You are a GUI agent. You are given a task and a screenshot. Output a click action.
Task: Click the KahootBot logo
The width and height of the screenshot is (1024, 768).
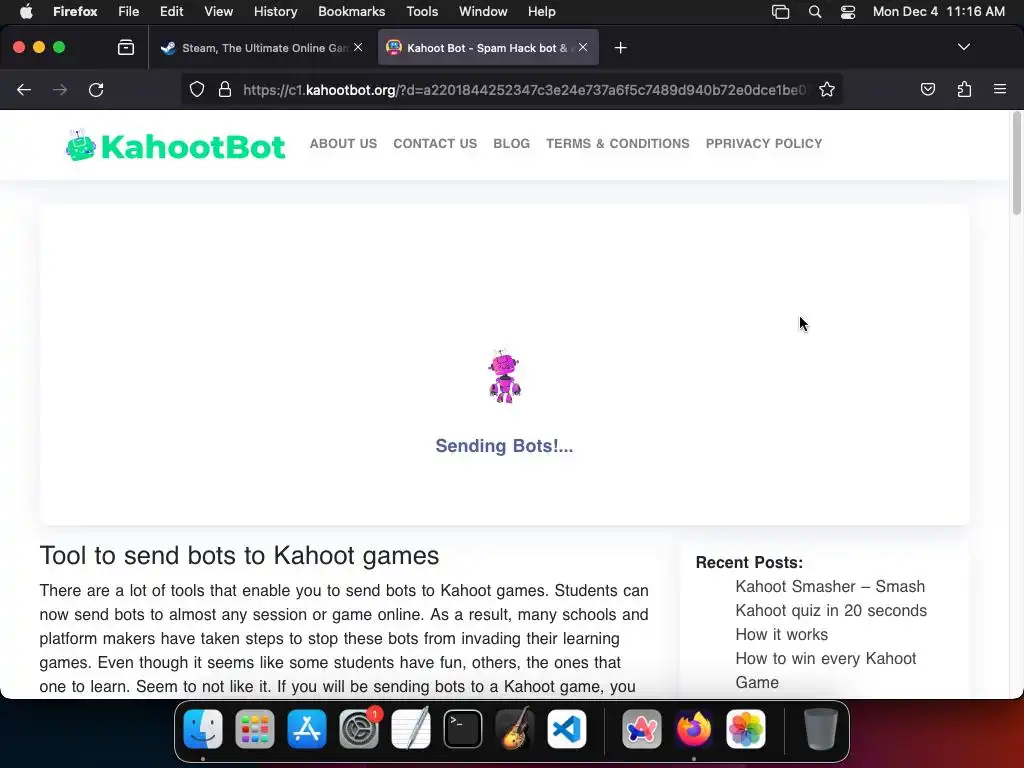tap(175, 146)
